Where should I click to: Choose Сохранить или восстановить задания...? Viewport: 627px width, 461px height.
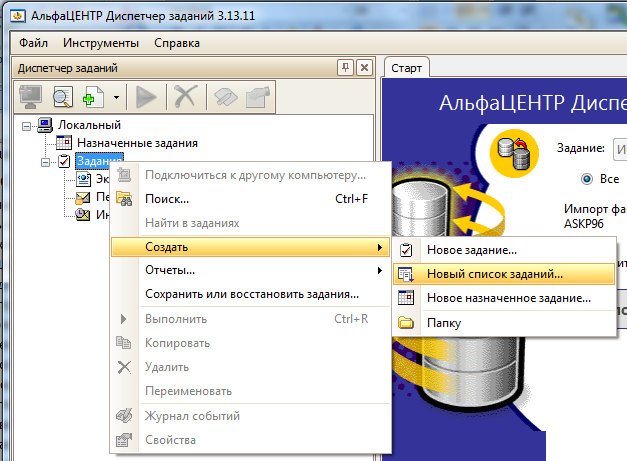pyautogui.click(x=251, y=294)
